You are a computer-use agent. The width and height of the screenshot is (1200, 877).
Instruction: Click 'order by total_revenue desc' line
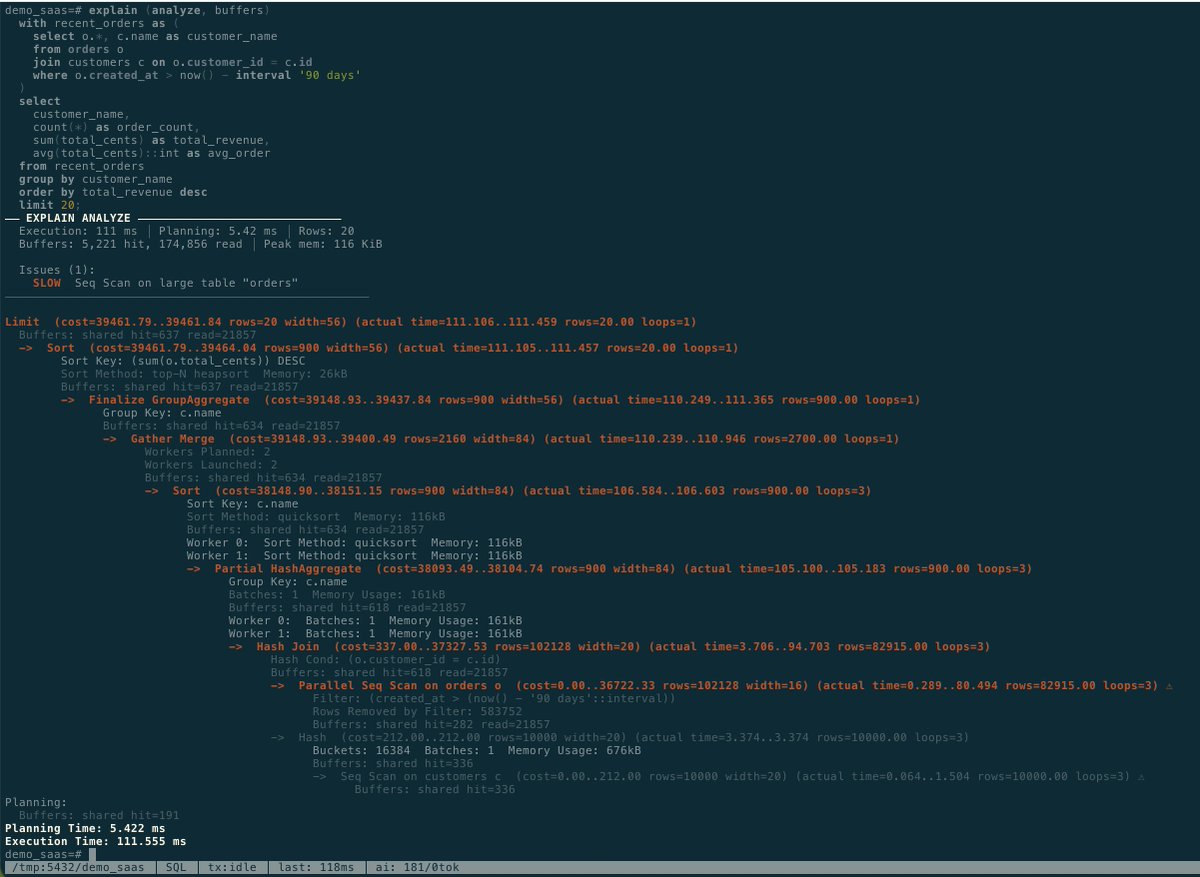click(113, 192)
